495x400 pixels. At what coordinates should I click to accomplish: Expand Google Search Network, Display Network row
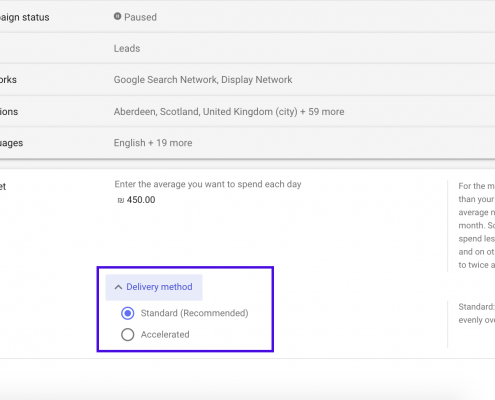(x=247, y=80)
